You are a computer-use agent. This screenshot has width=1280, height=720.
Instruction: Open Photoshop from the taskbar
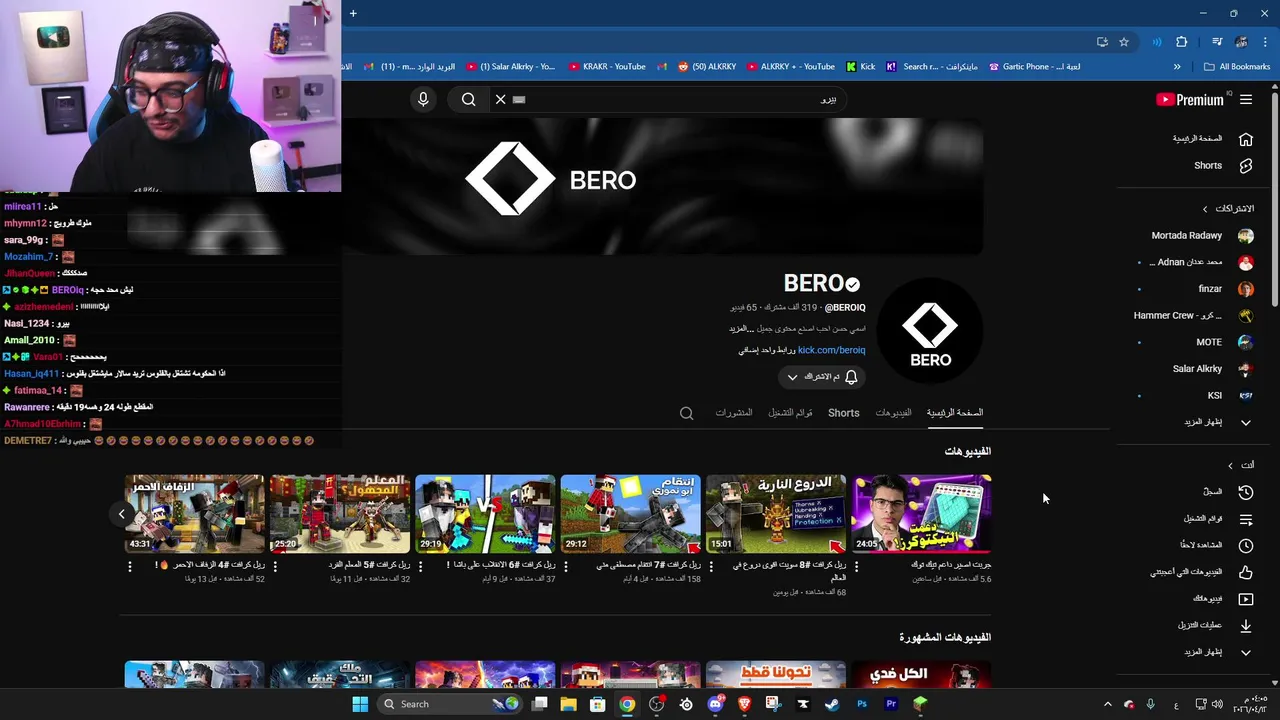click(x=862, y=704)
